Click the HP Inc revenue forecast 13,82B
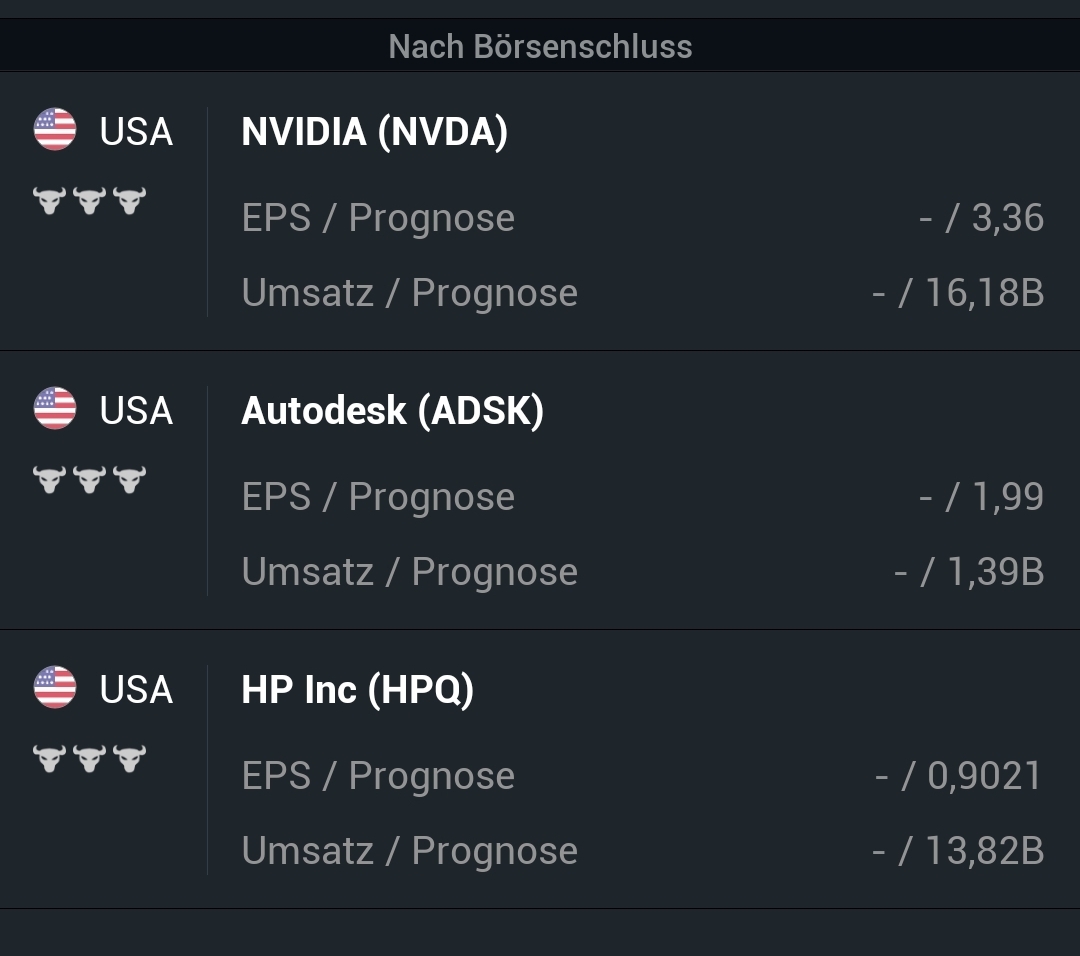The width and height of the screenshot is (1080, 956). click(984, 851)
